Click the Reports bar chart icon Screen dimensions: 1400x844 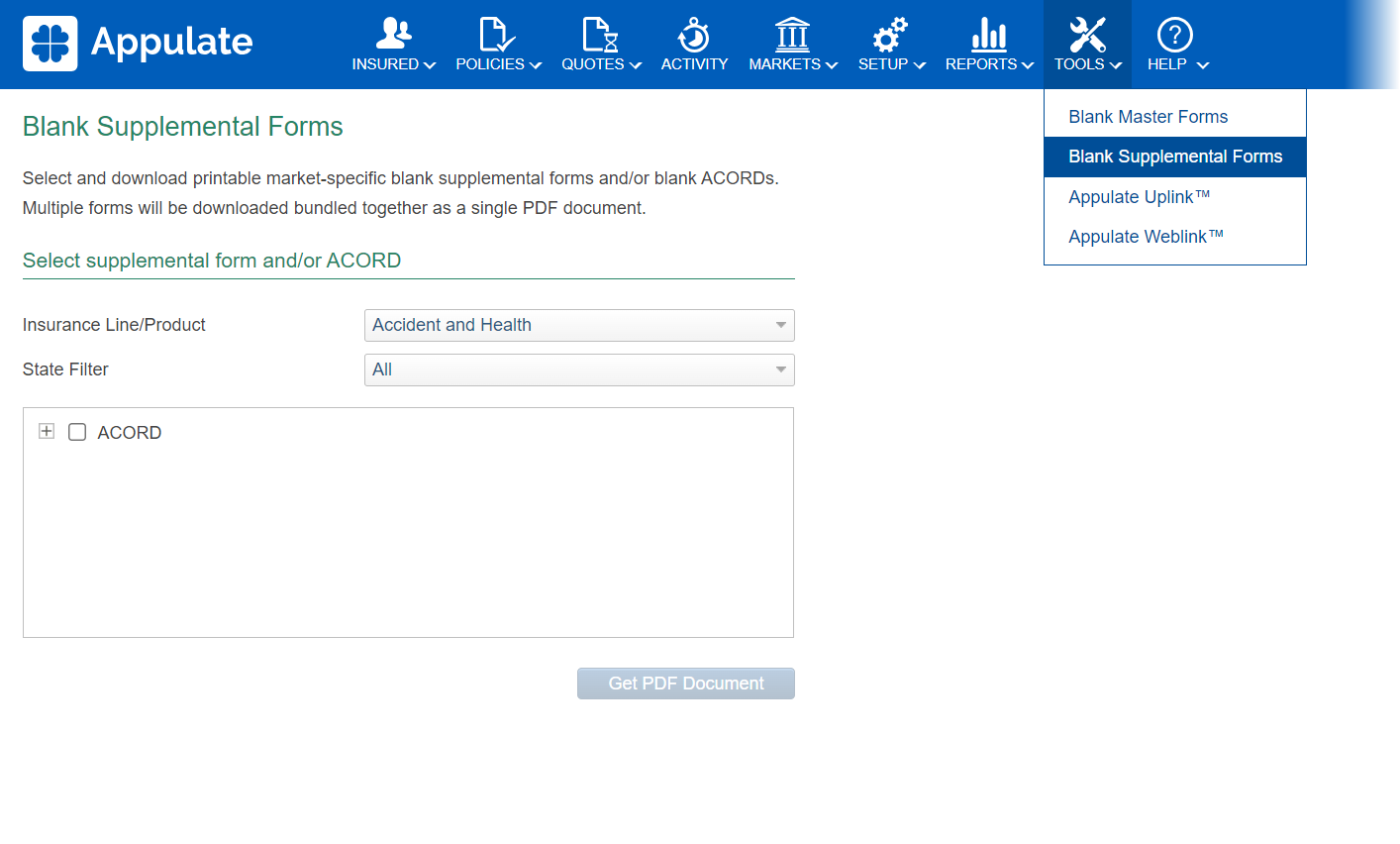tap(988, 34)
